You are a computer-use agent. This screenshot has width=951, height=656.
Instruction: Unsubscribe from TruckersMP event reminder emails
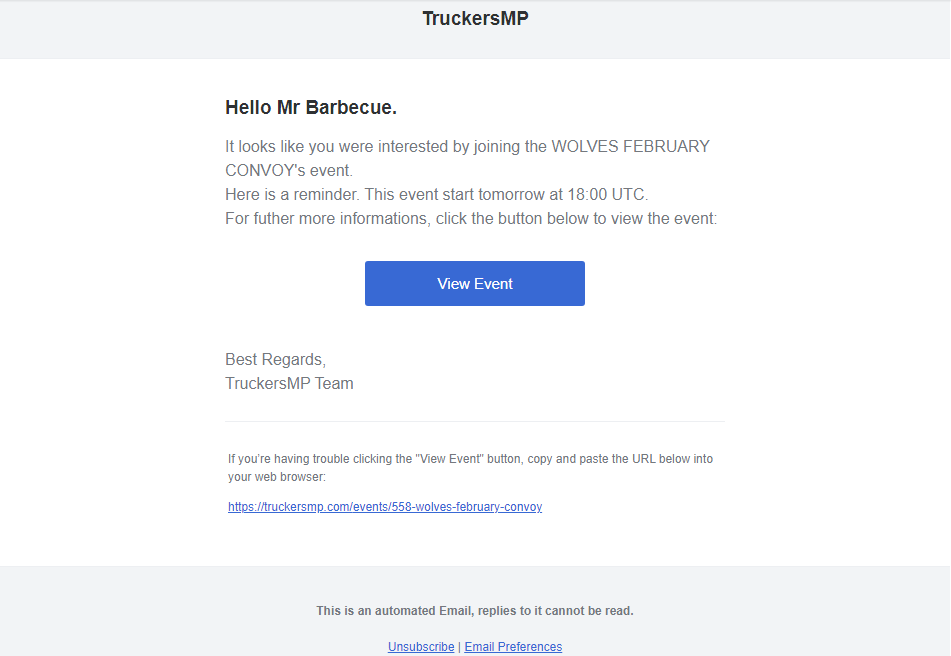(420, 646)
